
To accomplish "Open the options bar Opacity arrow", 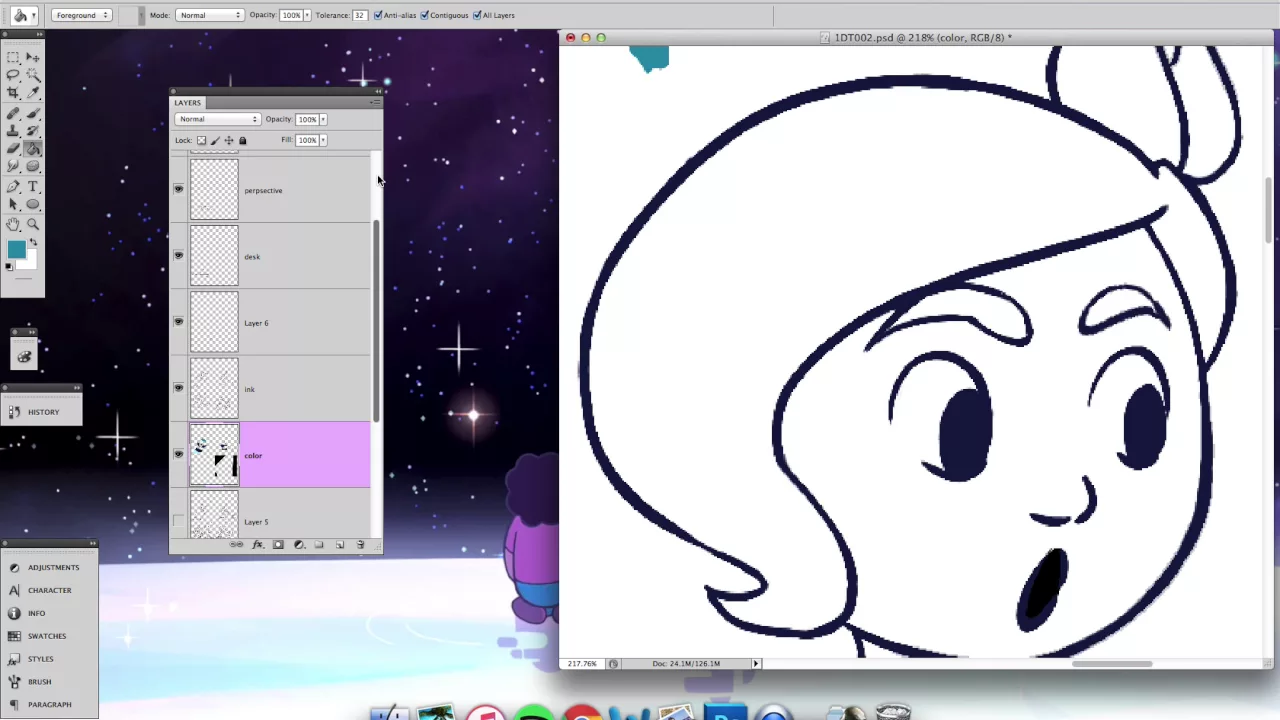I will (307, 15).
